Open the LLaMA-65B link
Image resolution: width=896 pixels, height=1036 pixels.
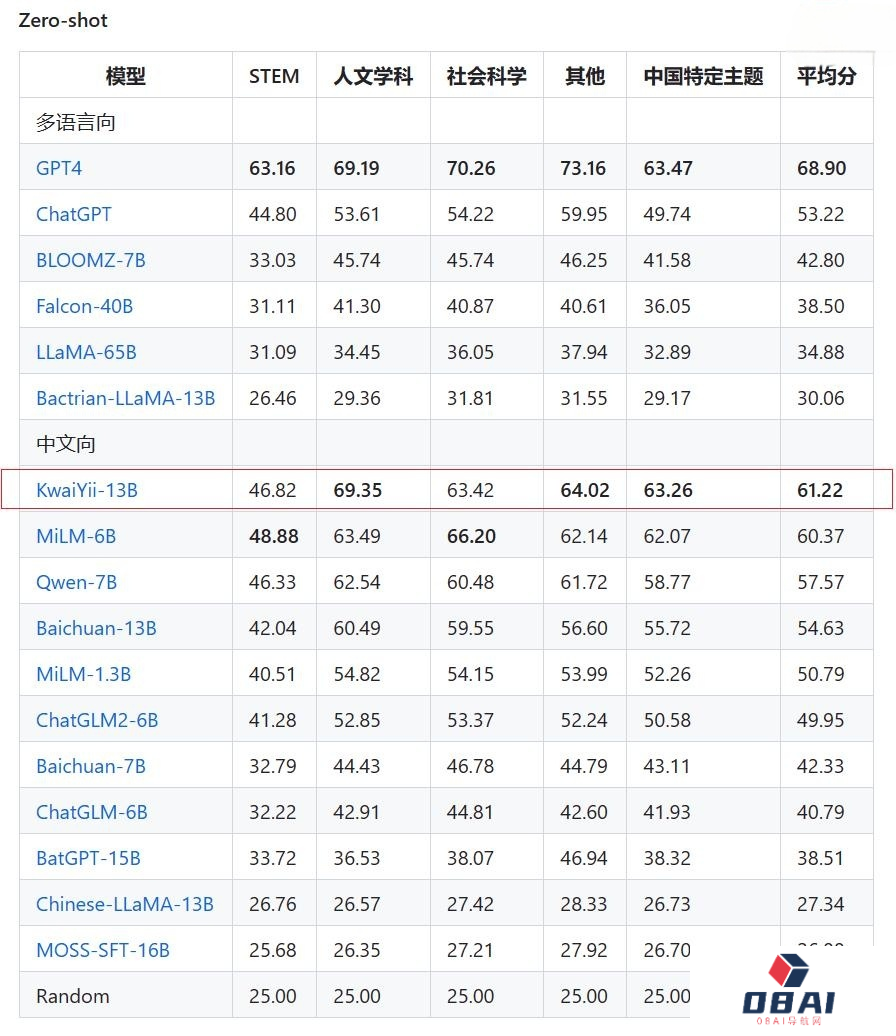(x=86, y=352)
